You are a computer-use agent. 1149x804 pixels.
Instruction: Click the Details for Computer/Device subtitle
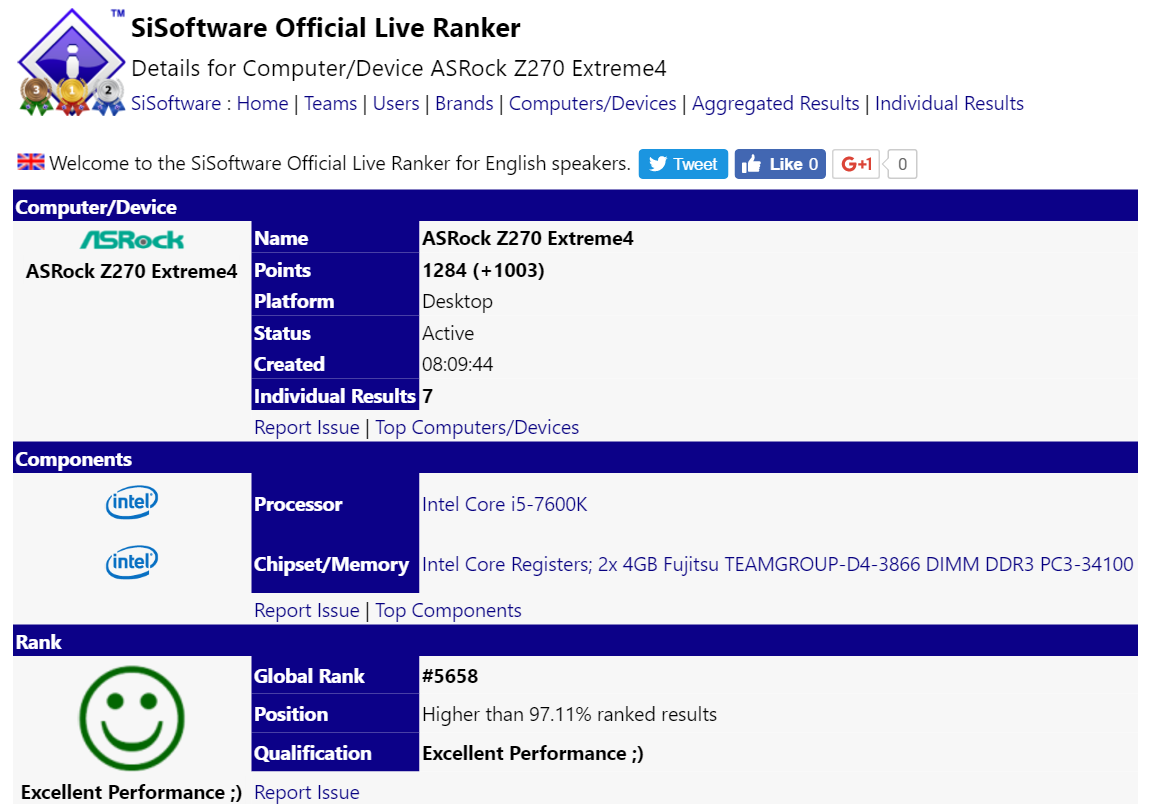click(x=399, y=68)
